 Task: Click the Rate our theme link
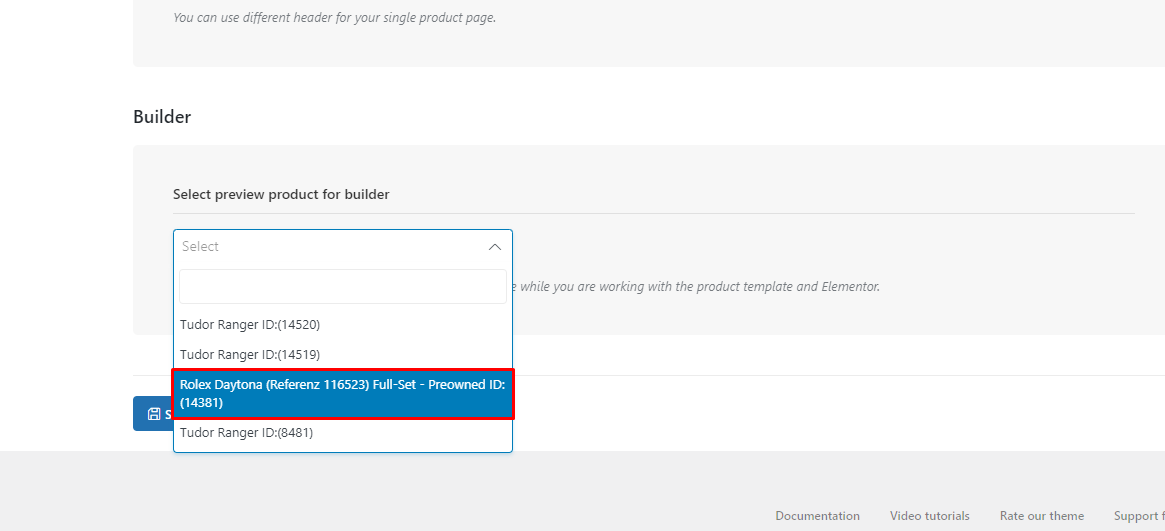pos(1042,515)
